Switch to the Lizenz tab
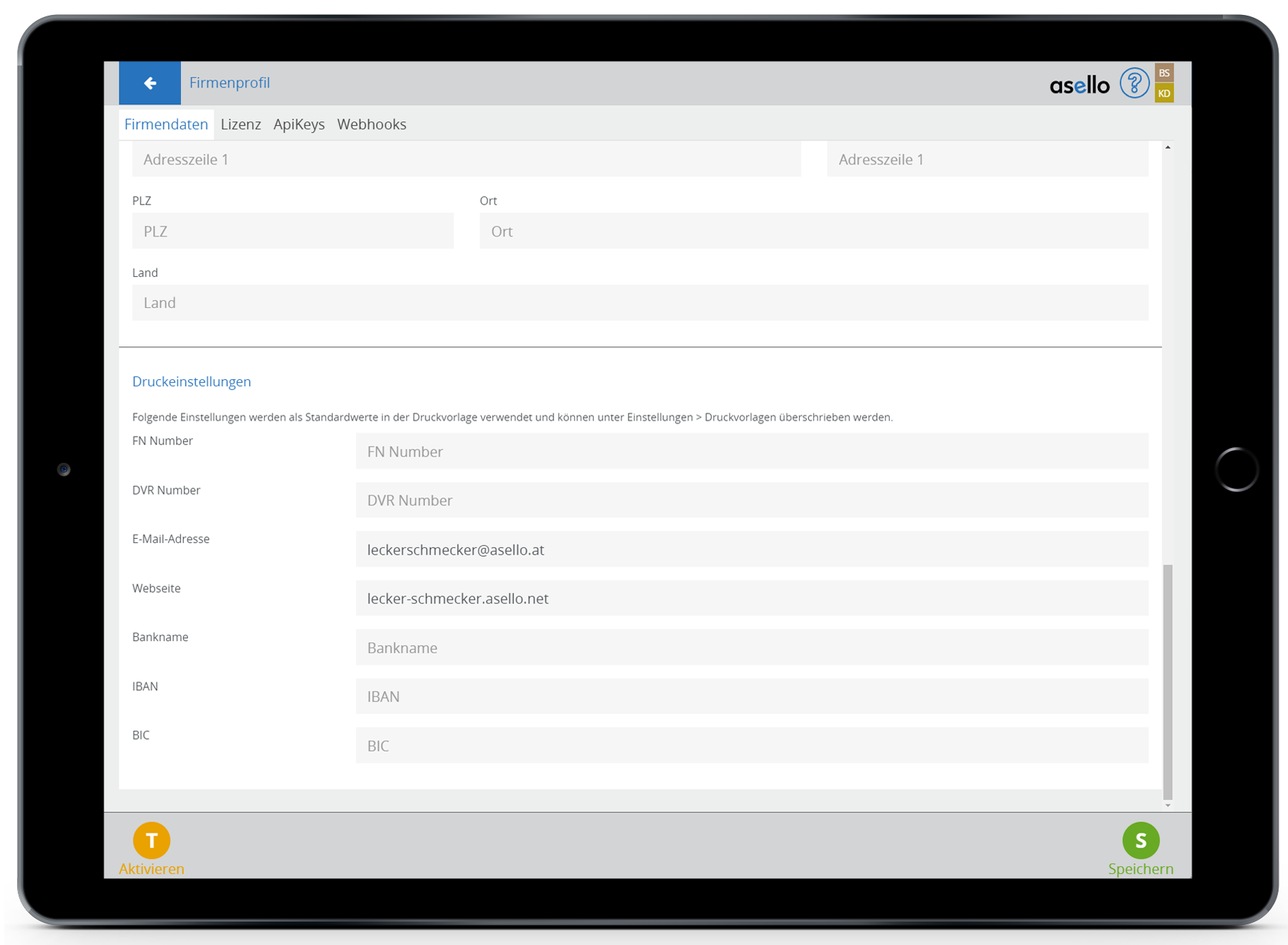 (241, 124)
